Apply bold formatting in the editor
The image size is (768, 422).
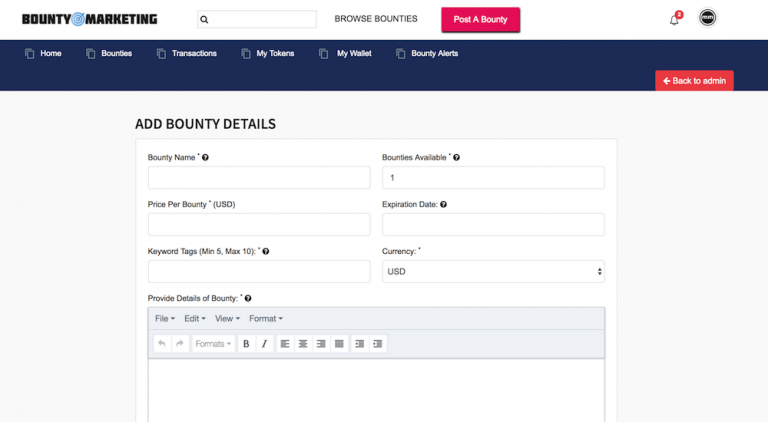tap(246, 344)
